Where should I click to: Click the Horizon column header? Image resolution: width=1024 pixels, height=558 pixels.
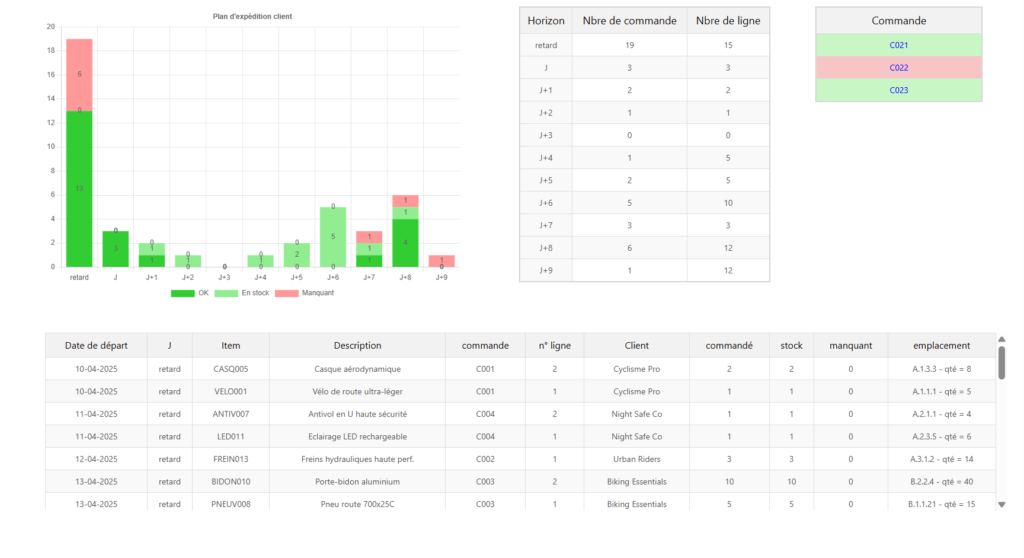[546, 21]
